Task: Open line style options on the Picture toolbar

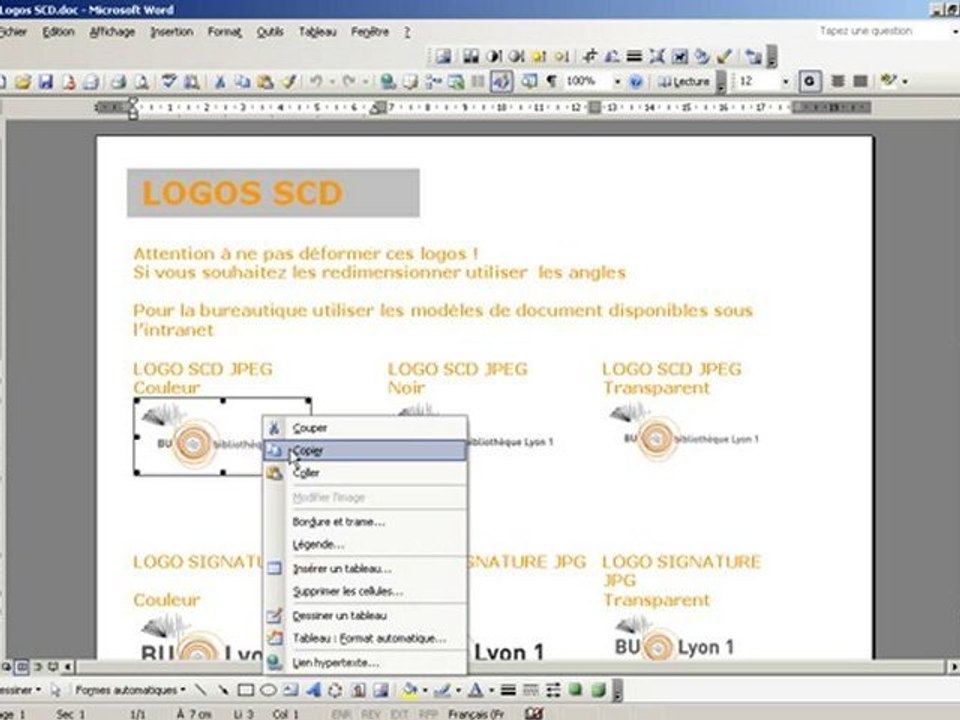Action: point(634,57)
